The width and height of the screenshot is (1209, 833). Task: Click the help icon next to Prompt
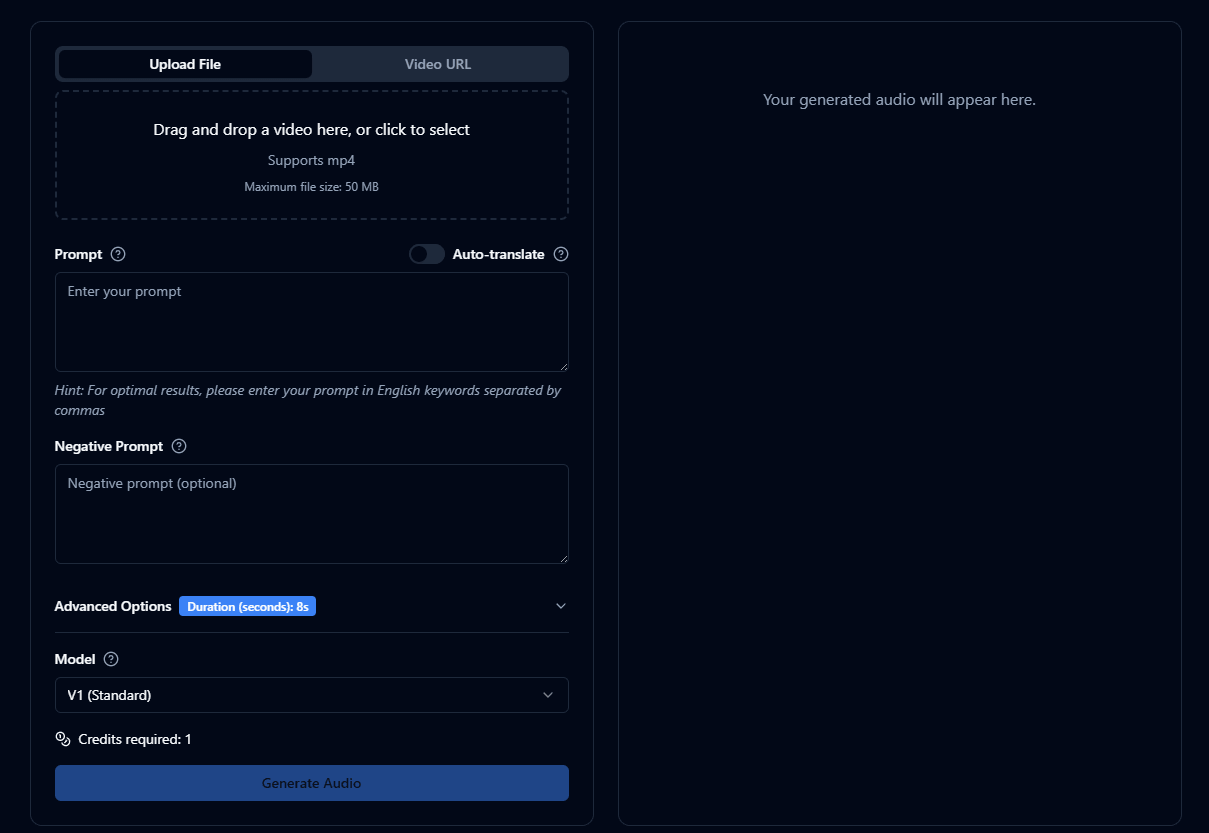tap(118, 254)
